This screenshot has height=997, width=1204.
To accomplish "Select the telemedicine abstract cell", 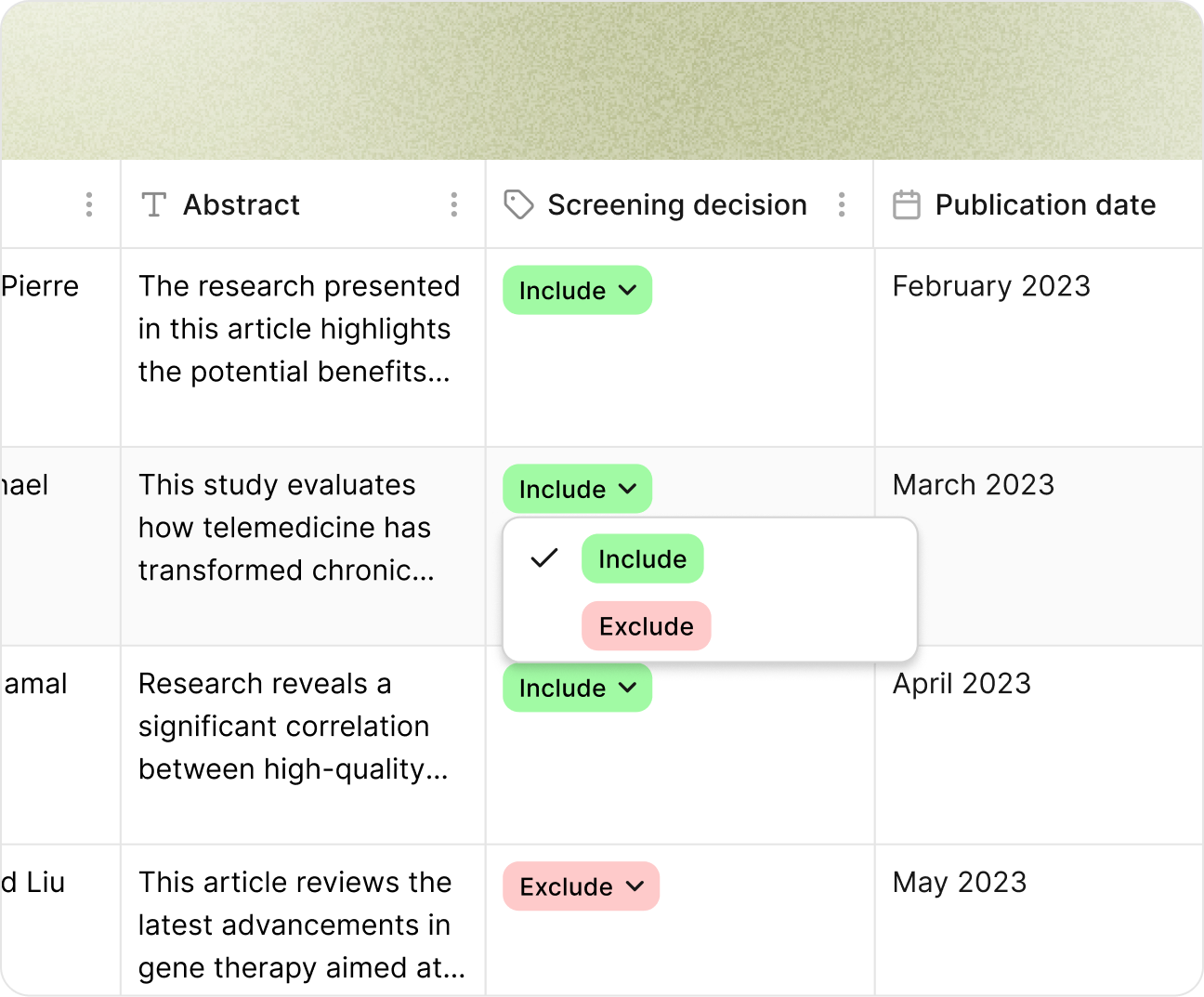I will point(286,528).
